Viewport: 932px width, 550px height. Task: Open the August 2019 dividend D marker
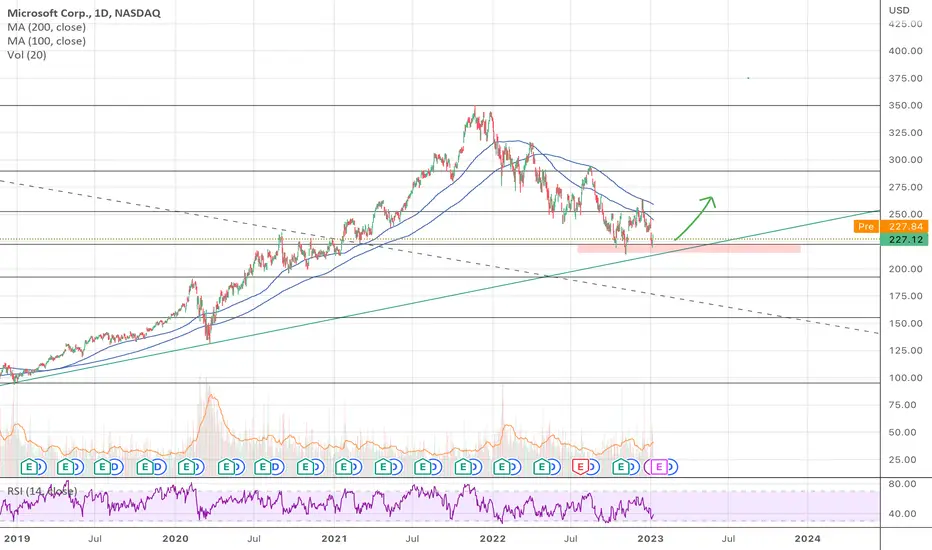(x=115, y=467)
